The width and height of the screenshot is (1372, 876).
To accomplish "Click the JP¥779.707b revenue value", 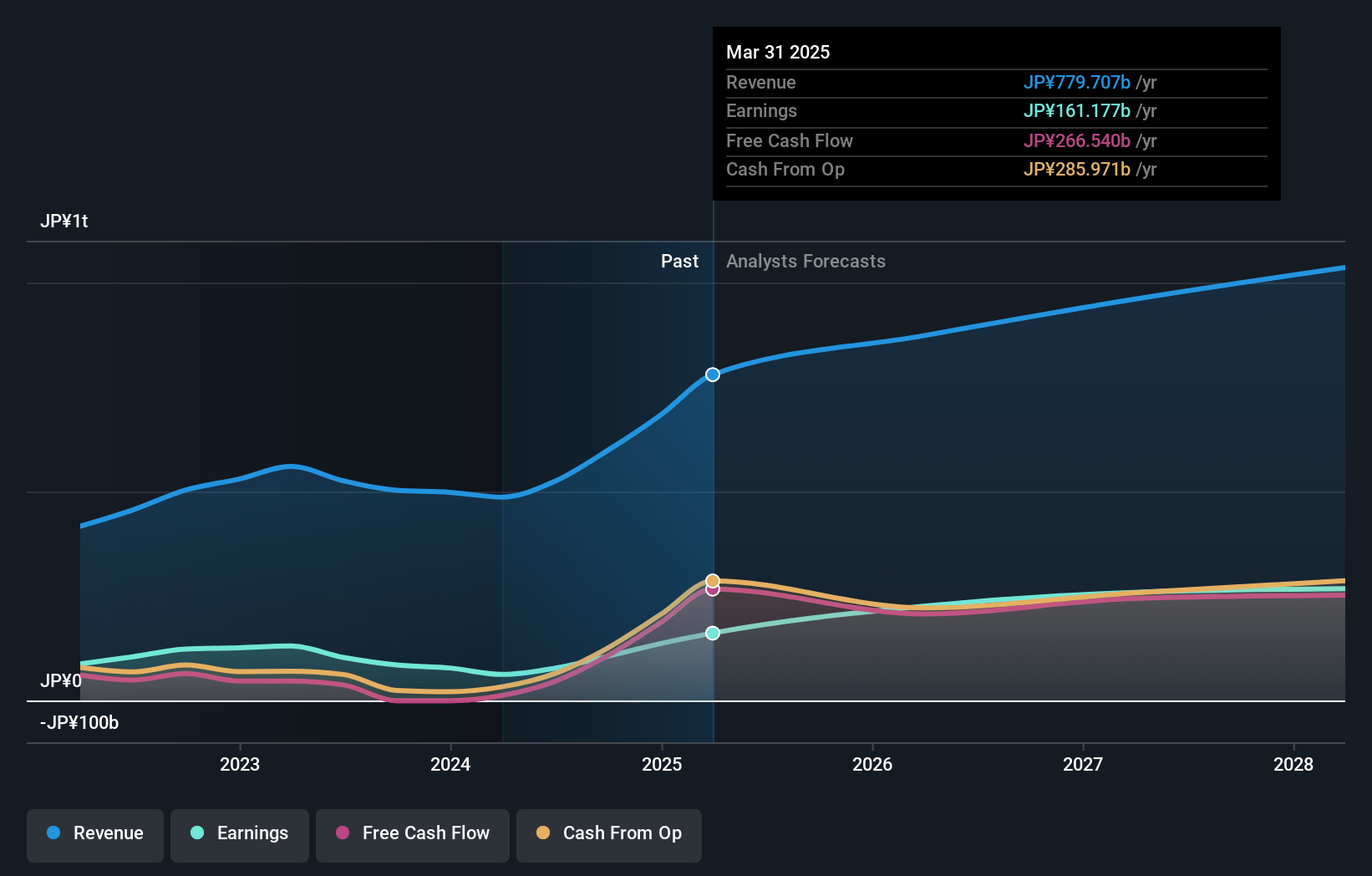I will tap(1077, 83).
